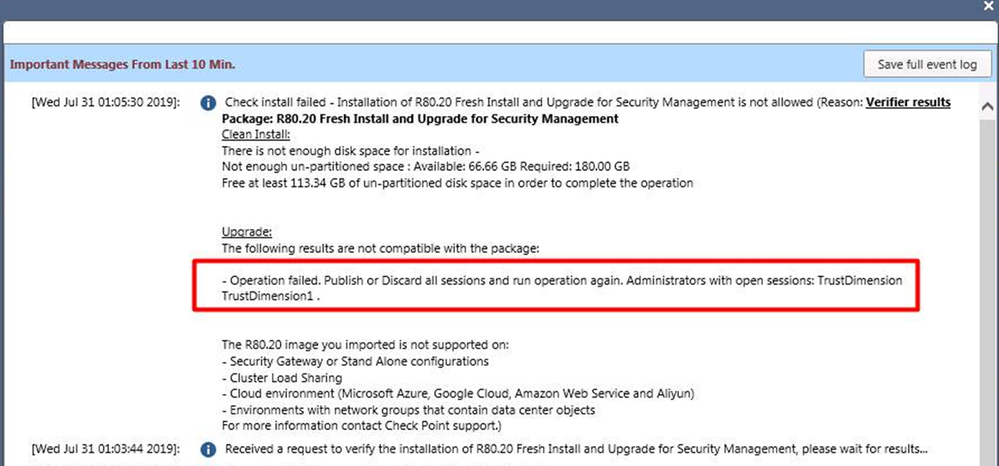Click the Save full event log button
999x466 pixels.
coord(927,64)
